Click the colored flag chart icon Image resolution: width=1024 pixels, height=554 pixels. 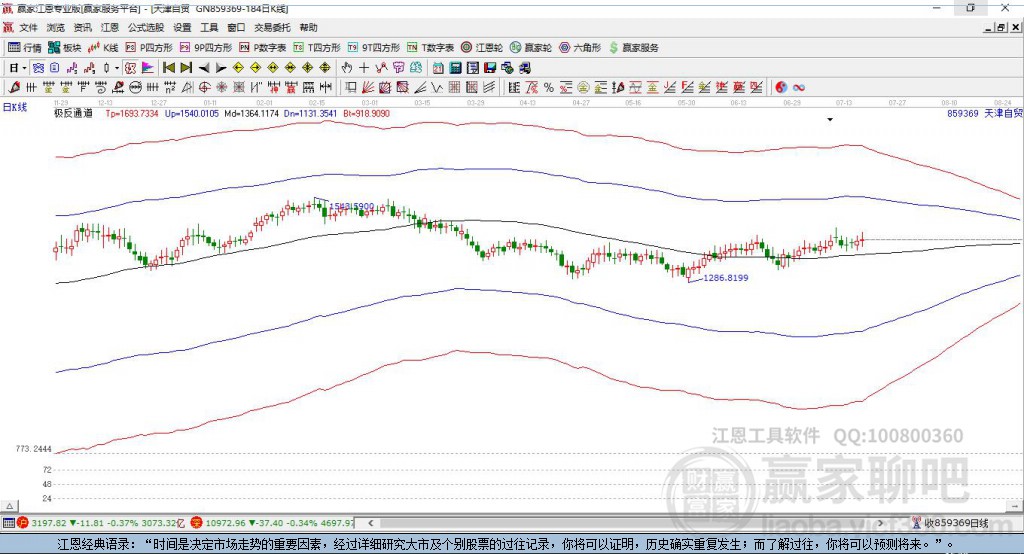pyautogui.click(x=148, y=68)
